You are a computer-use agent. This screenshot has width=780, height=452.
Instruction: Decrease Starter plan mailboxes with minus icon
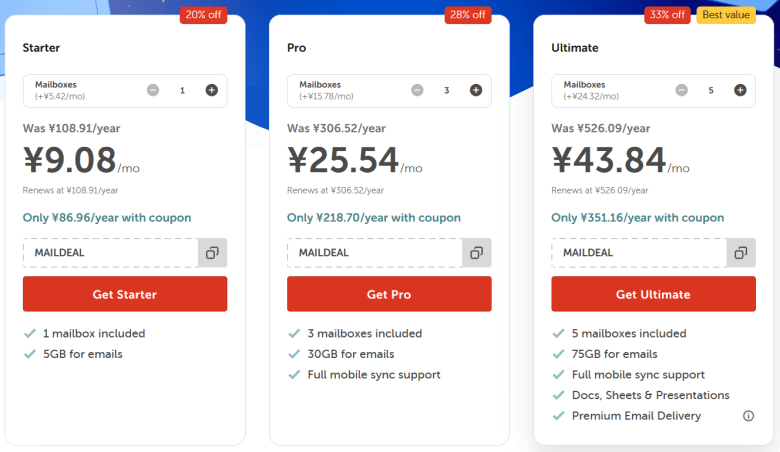(153, 90)
